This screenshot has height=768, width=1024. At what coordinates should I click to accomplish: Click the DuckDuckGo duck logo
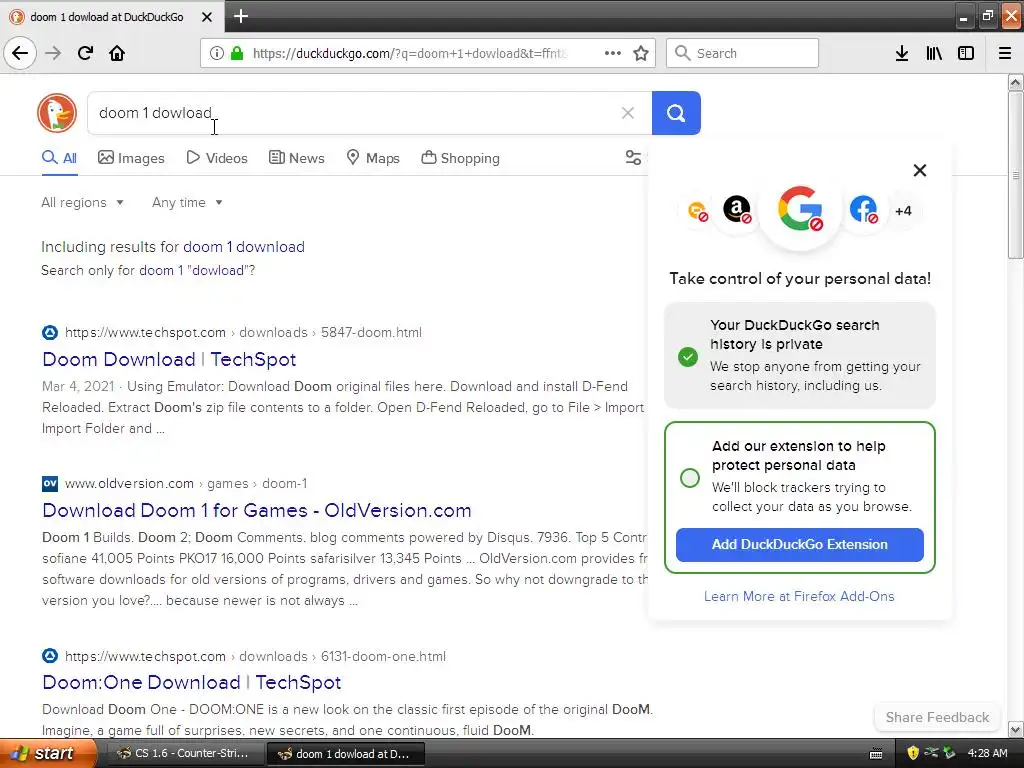pyautogui.click(x=57, y=113)
